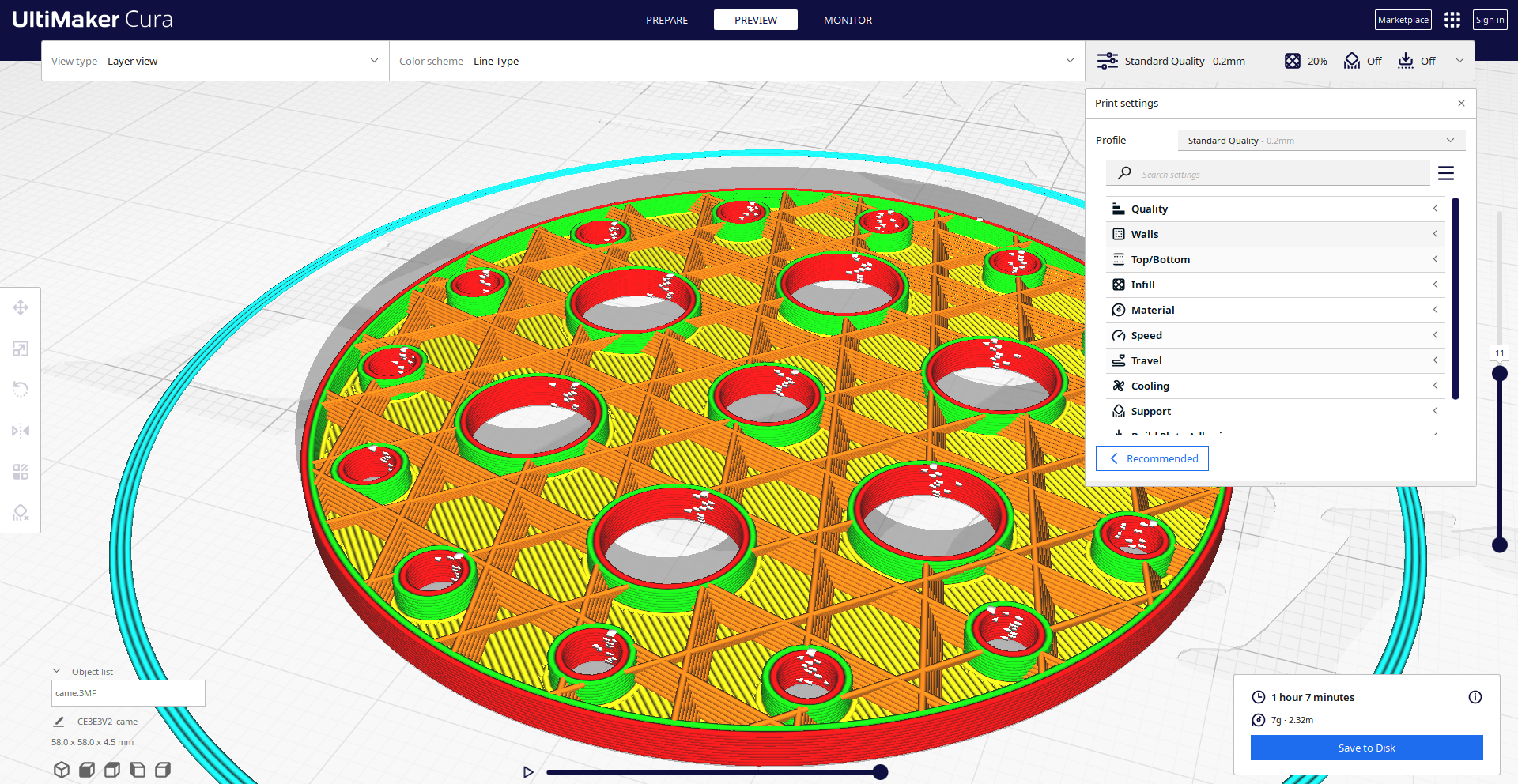
Task: Open the Profile dropdown
Action: [x=1320, y=140]
